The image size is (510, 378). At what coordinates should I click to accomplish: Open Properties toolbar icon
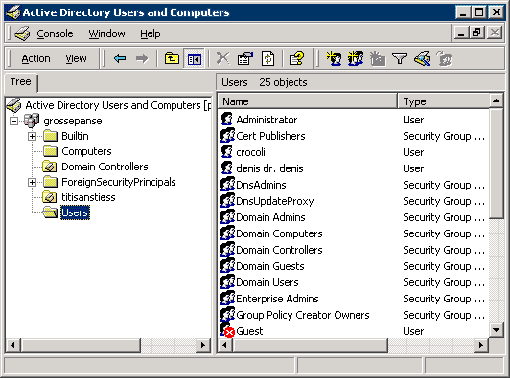pos(245,59)
